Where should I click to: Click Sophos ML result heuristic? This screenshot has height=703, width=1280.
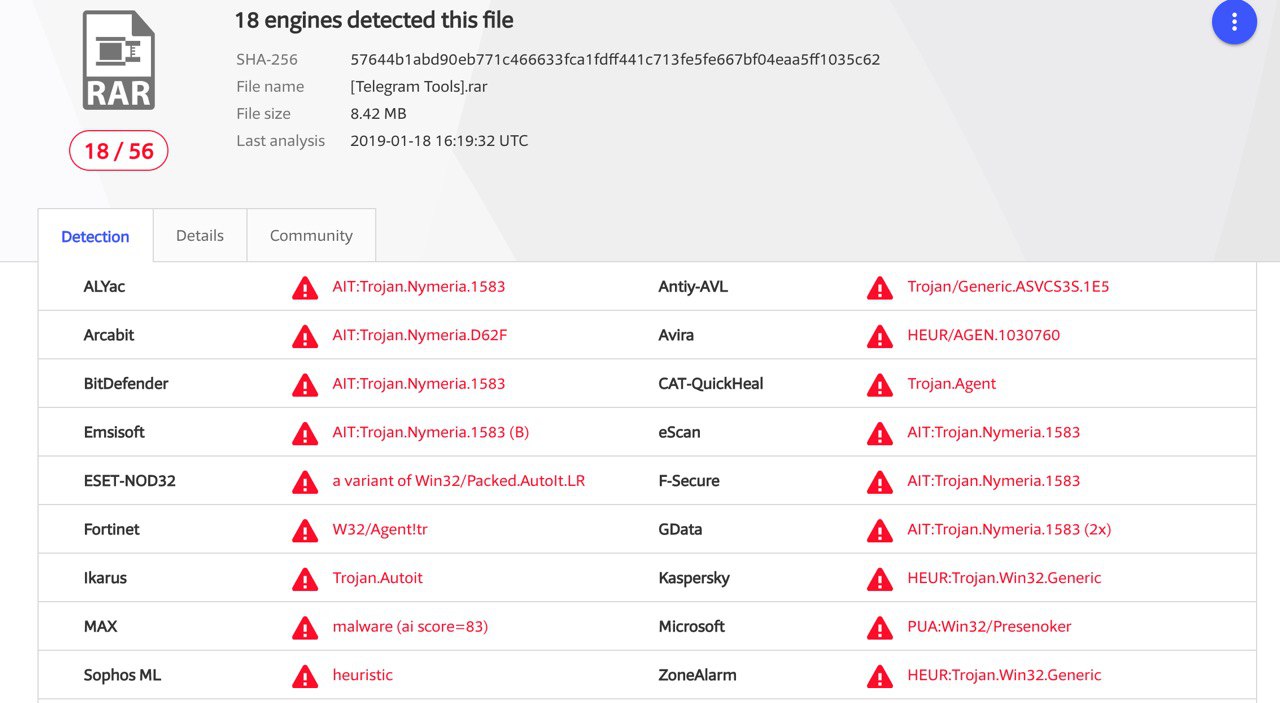363,675
